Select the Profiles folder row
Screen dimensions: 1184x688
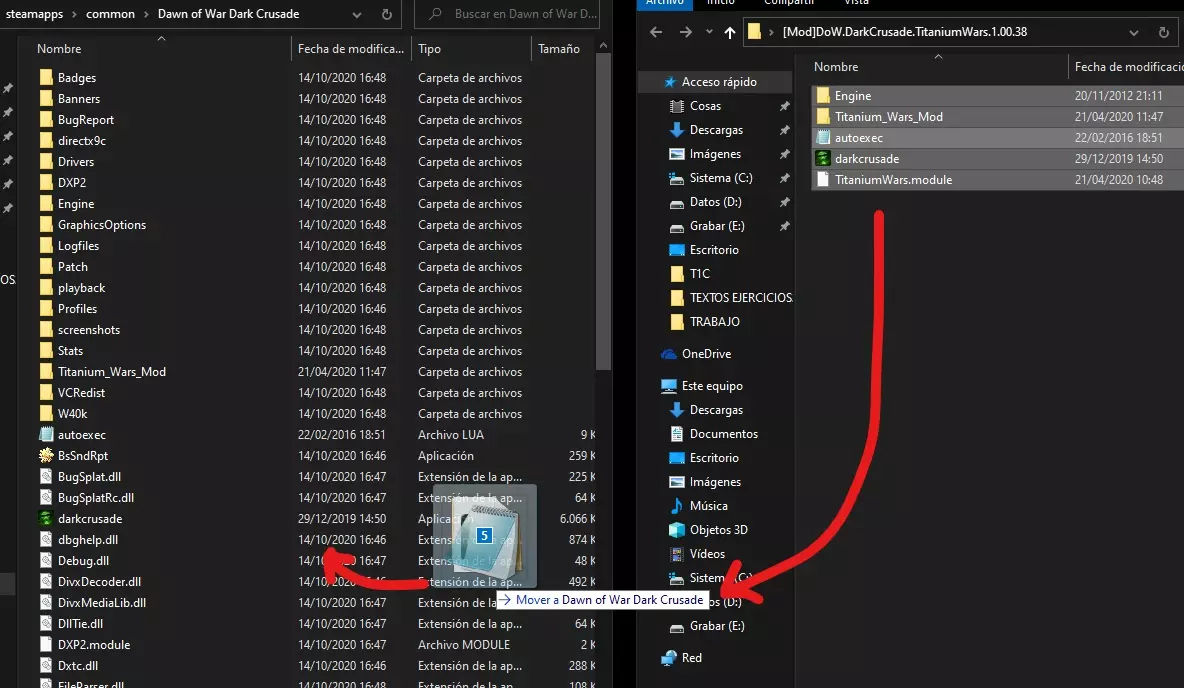coord(317,308)
